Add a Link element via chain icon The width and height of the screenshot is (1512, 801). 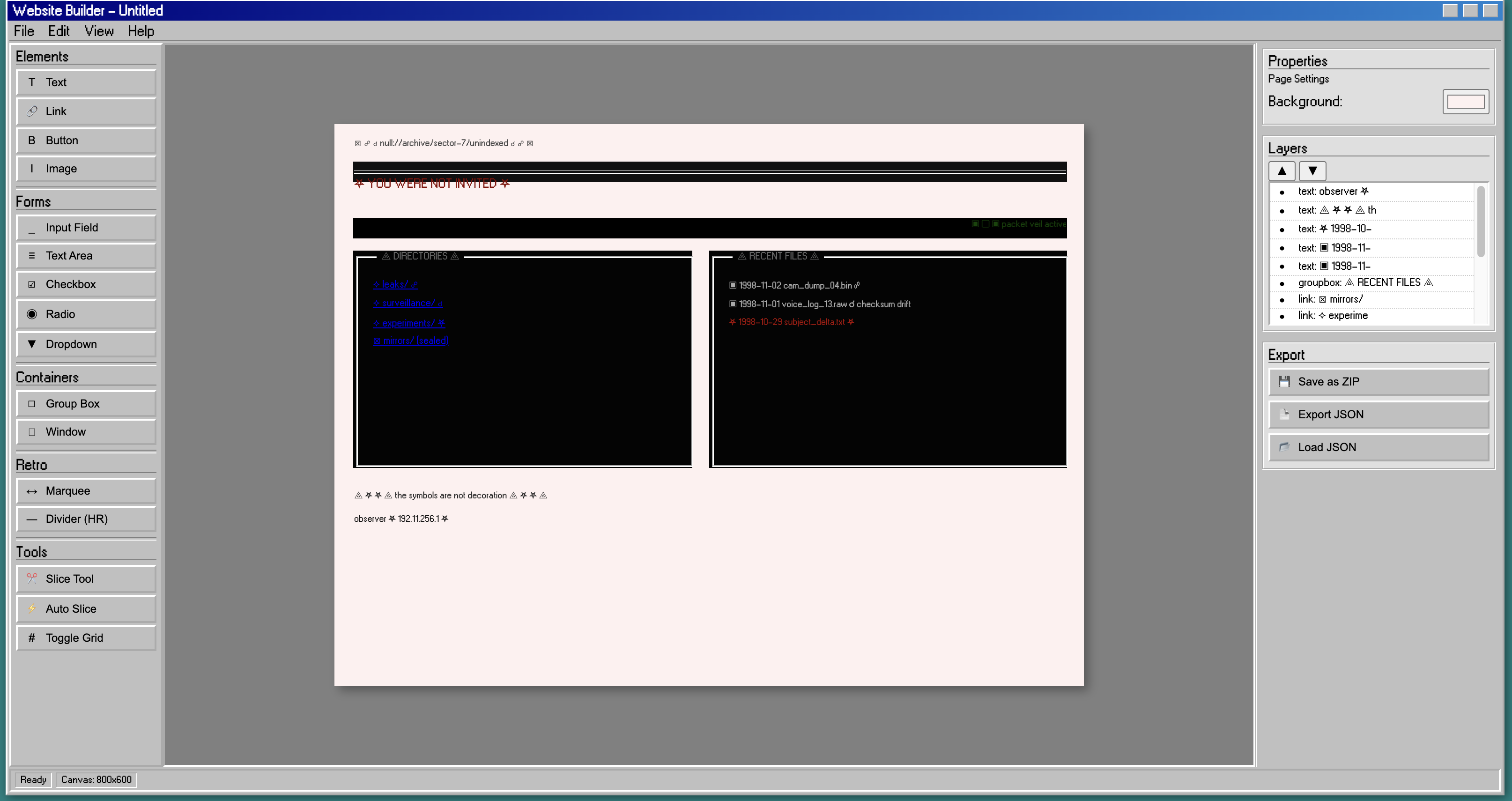point(32,111)
